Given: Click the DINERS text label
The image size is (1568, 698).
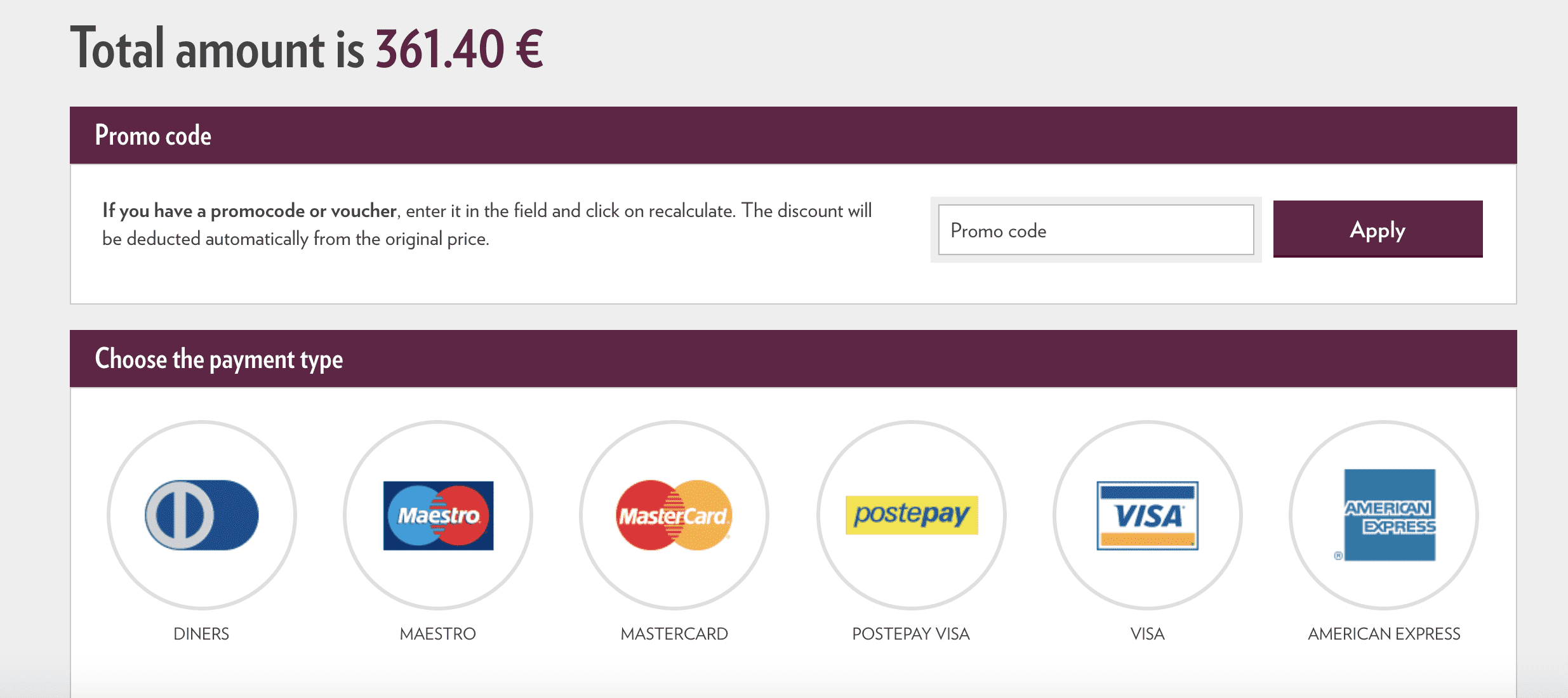Looking at the screenshot, I should coord(201,633).
